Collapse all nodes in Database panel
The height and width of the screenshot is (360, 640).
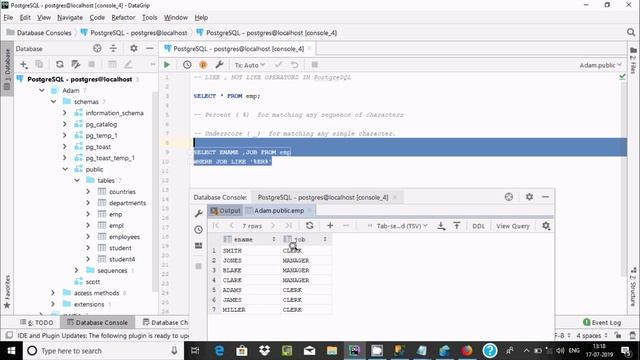tap(113, 48)
